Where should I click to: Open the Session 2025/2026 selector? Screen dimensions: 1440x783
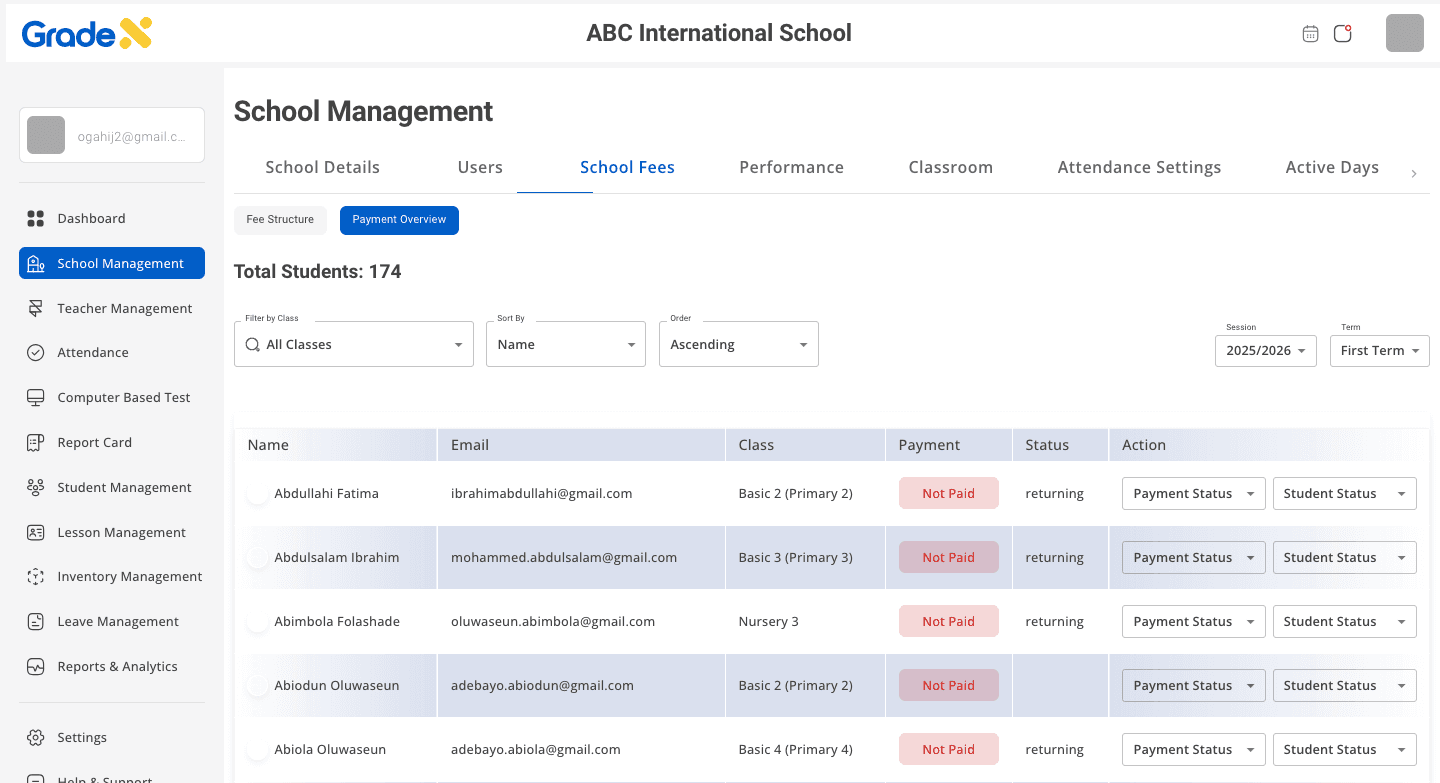coord(1265,351)
